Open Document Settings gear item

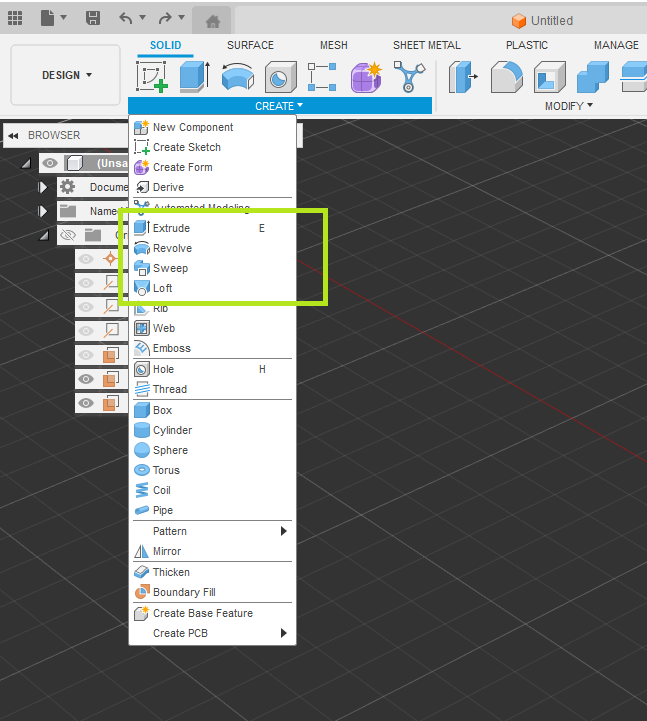[68, 187]
